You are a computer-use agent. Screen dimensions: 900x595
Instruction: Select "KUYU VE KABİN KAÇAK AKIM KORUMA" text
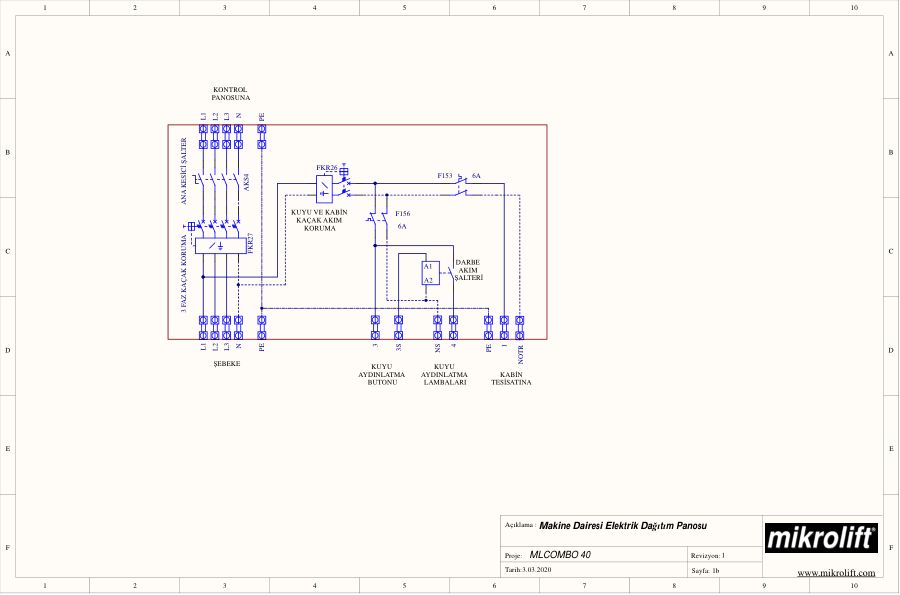tap(319, 220)
